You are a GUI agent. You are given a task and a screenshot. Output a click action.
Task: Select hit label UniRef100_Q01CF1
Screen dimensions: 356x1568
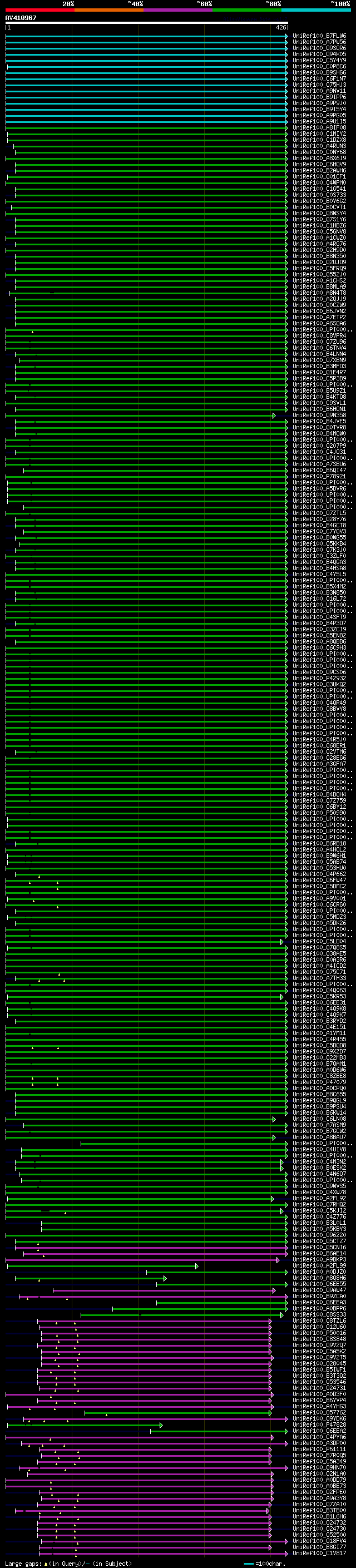coord(319,176)
